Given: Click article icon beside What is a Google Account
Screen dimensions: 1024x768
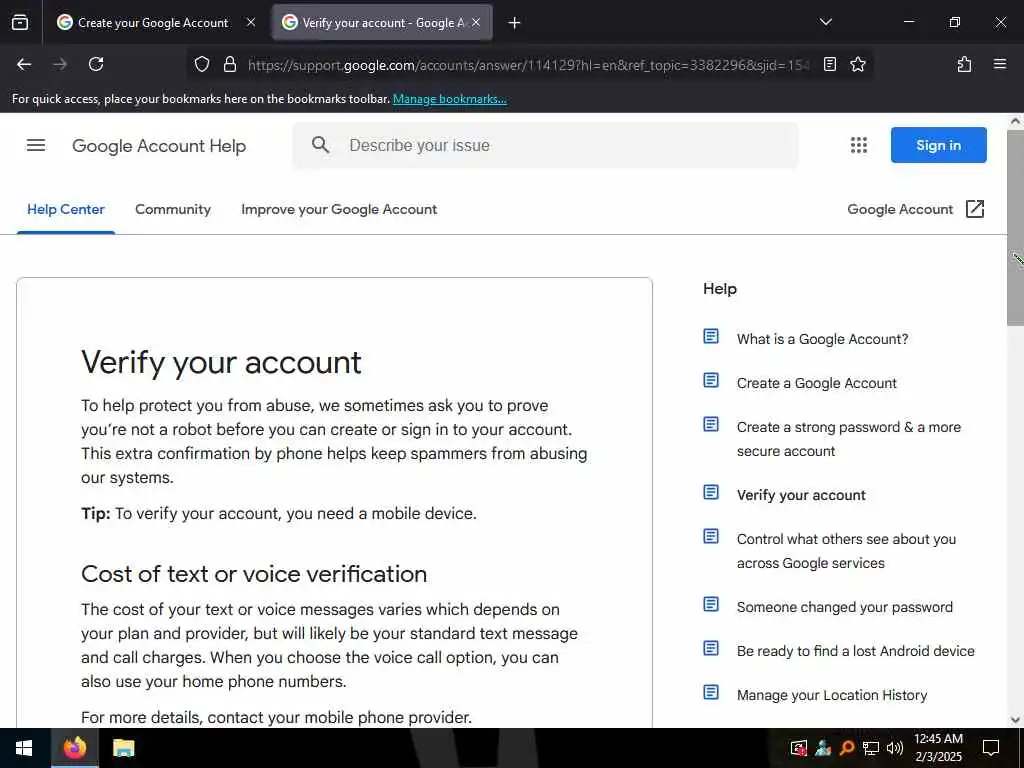Looking at the screenshot, I should pos(711,336).
